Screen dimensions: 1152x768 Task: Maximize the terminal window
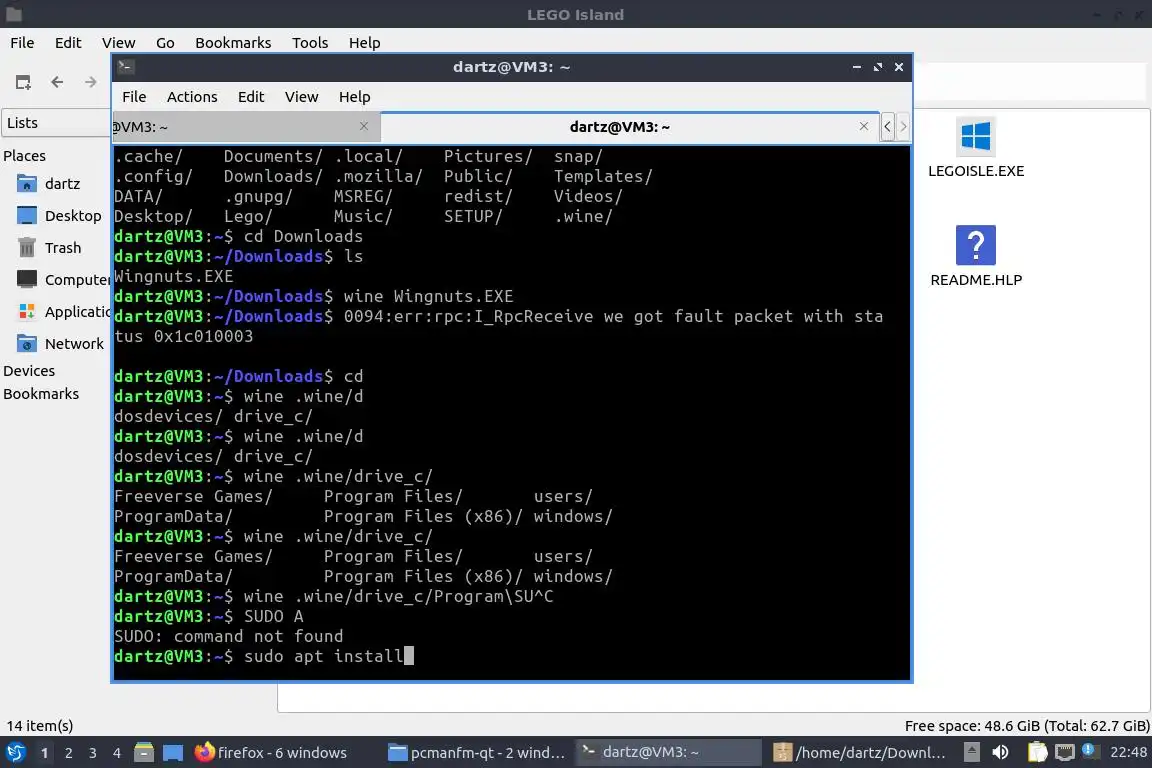coord(878,67)
